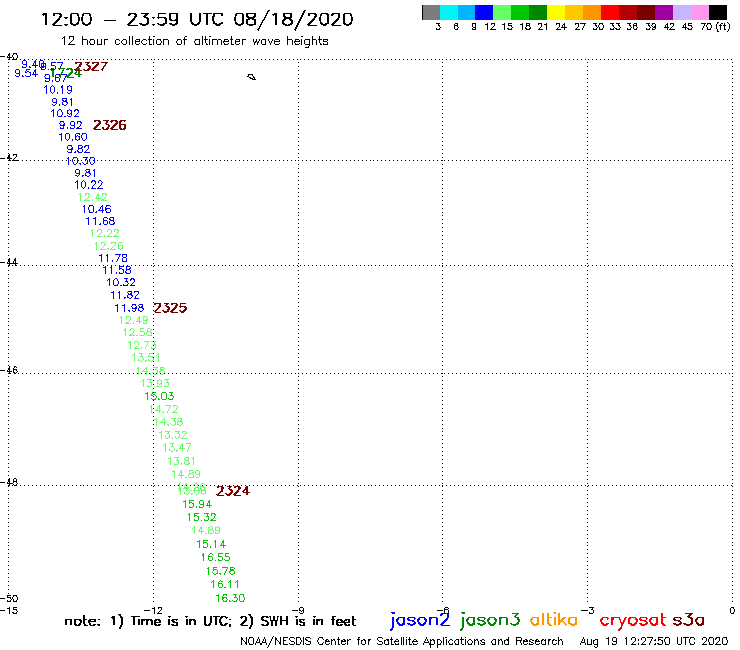Select the blue value 11.82
The width and height of the screenshot is (740, 650).
[125, 295]
